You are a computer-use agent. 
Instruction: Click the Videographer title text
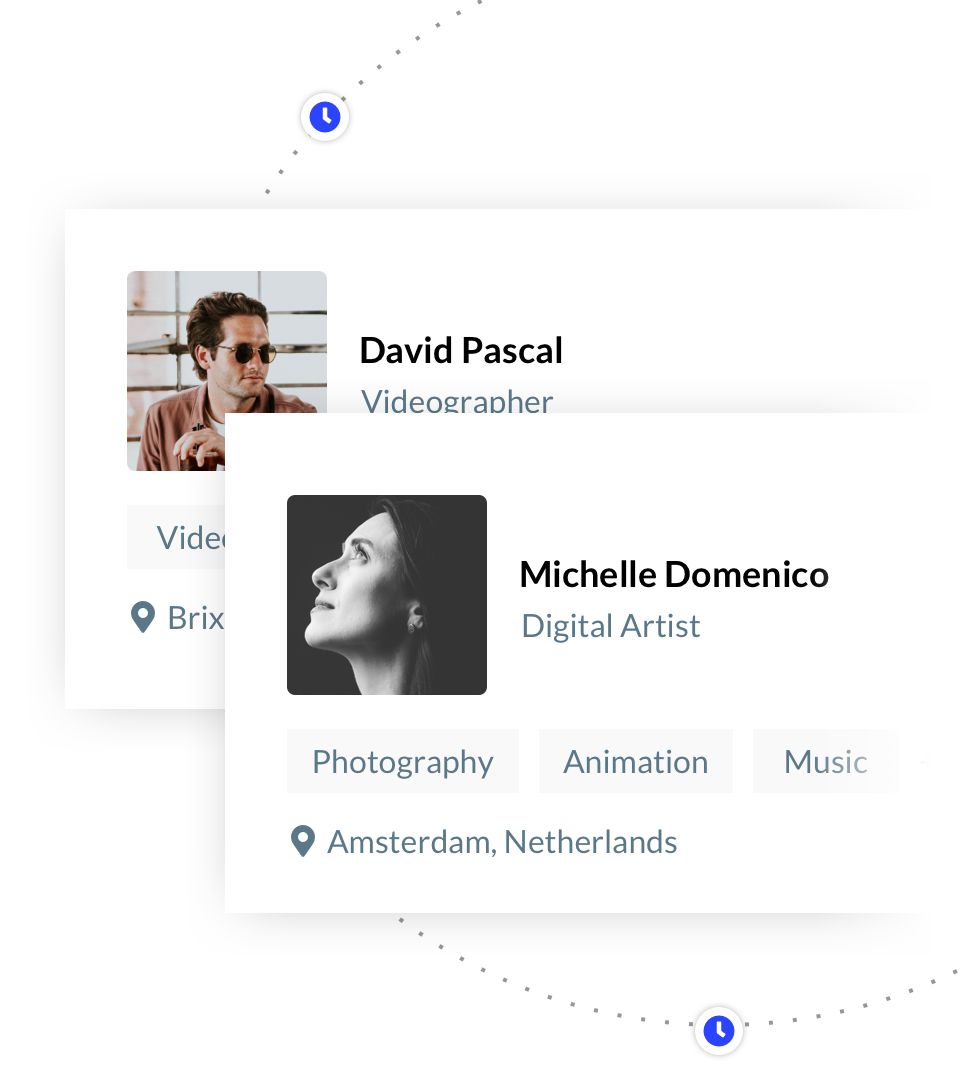[457, 401]
